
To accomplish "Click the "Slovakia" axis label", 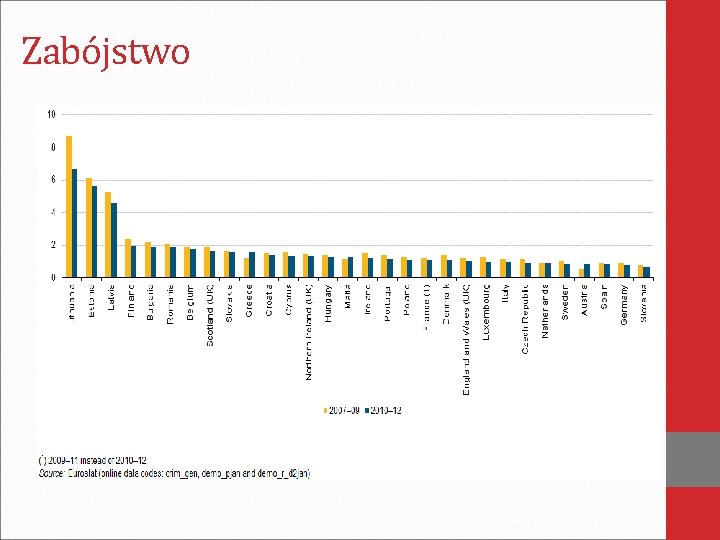I will 230,303.
